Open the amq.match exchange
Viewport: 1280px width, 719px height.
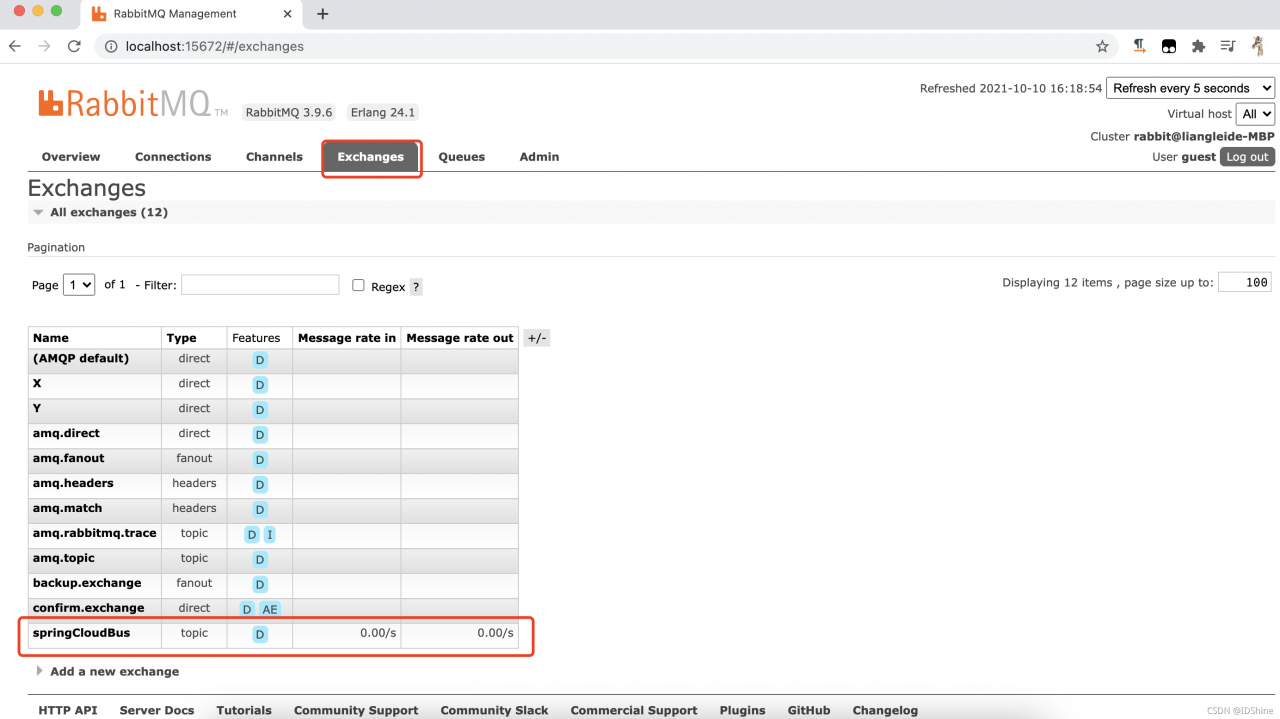67,508
